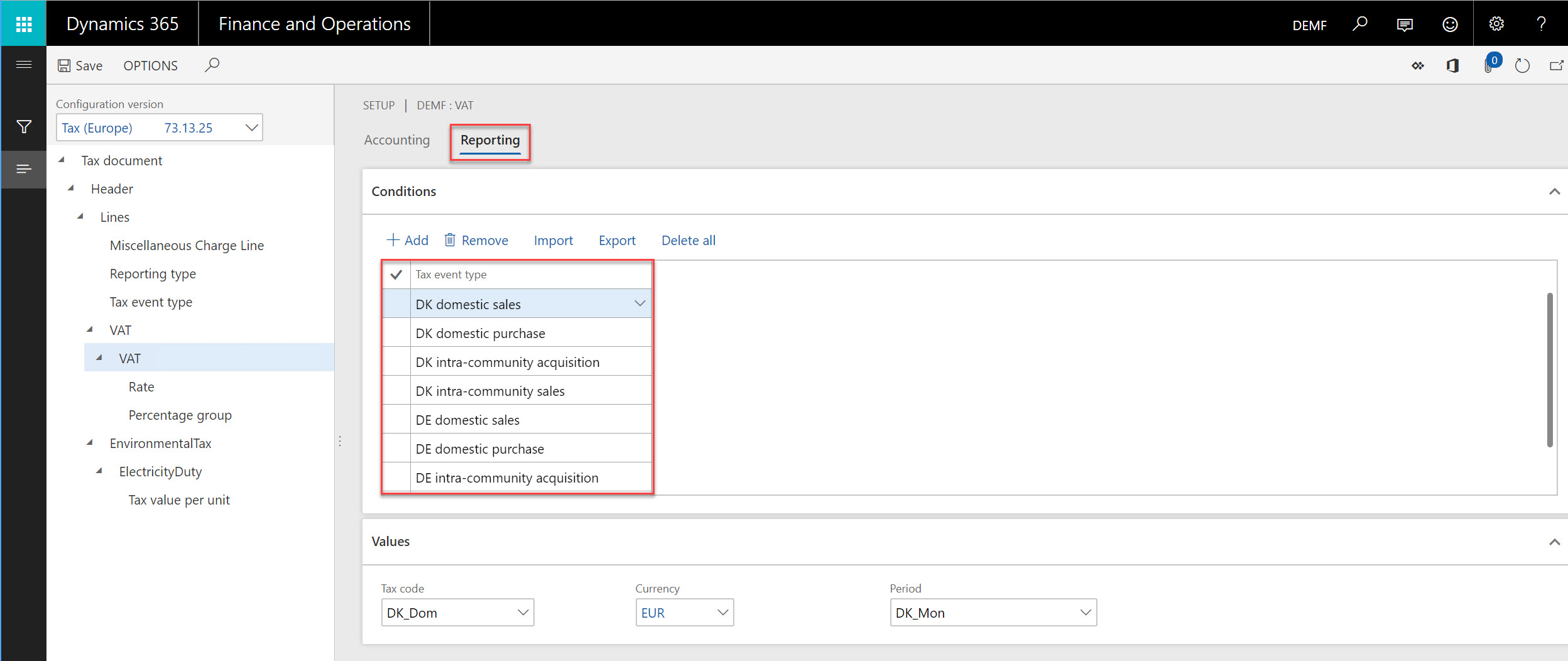This screenshot has height=661, width=1568.
Task: Switch to the Accounting tab
Action: pyautogui.click(x=396, y=140)
